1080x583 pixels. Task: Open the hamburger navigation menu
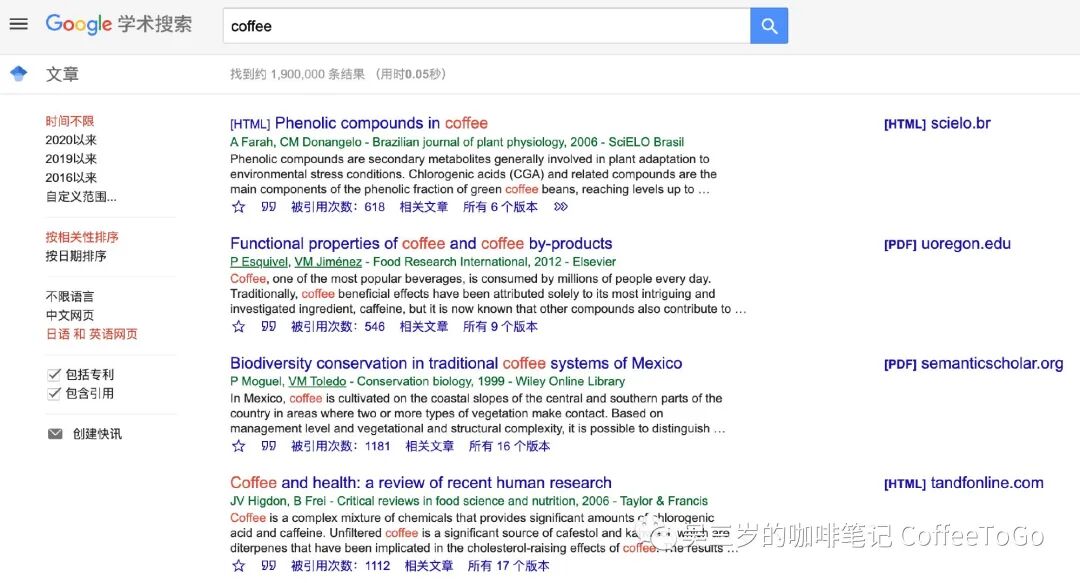click(x=18, y=25)
